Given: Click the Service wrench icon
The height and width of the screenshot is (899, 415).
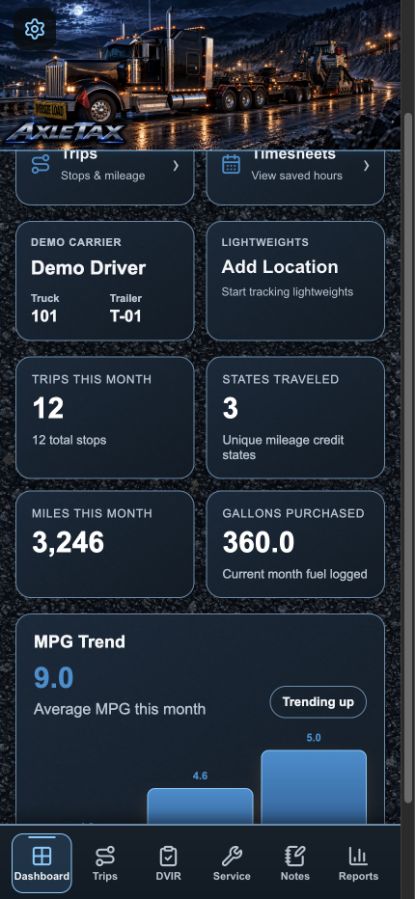Looking at the screenshot, I should coord(232,856).
